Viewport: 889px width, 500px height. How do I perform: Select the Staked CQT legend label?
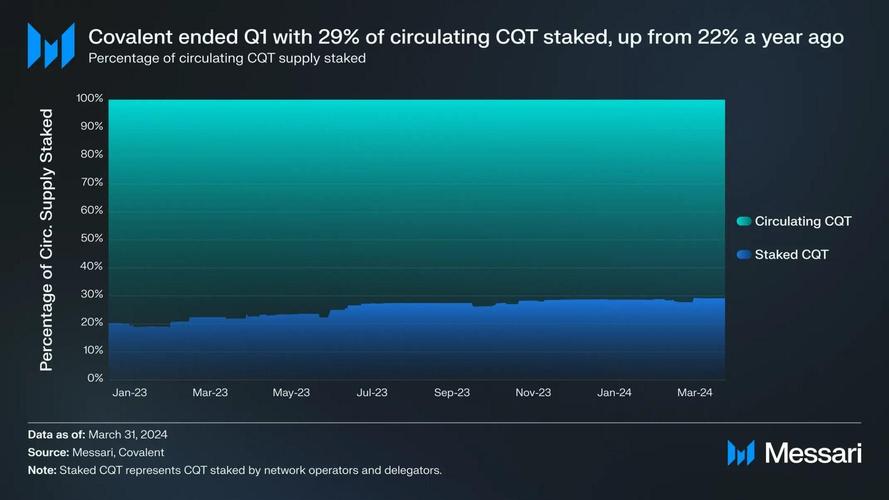click(x=791, y=255)
